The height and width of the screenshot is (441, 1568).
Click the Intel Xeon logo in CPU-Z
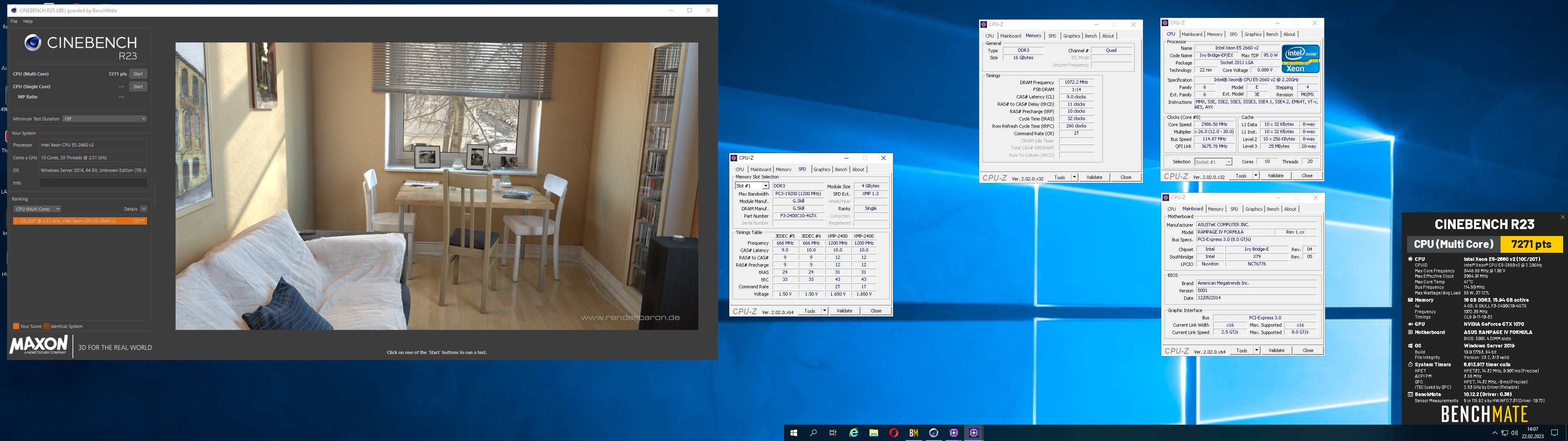[1300, 59]
